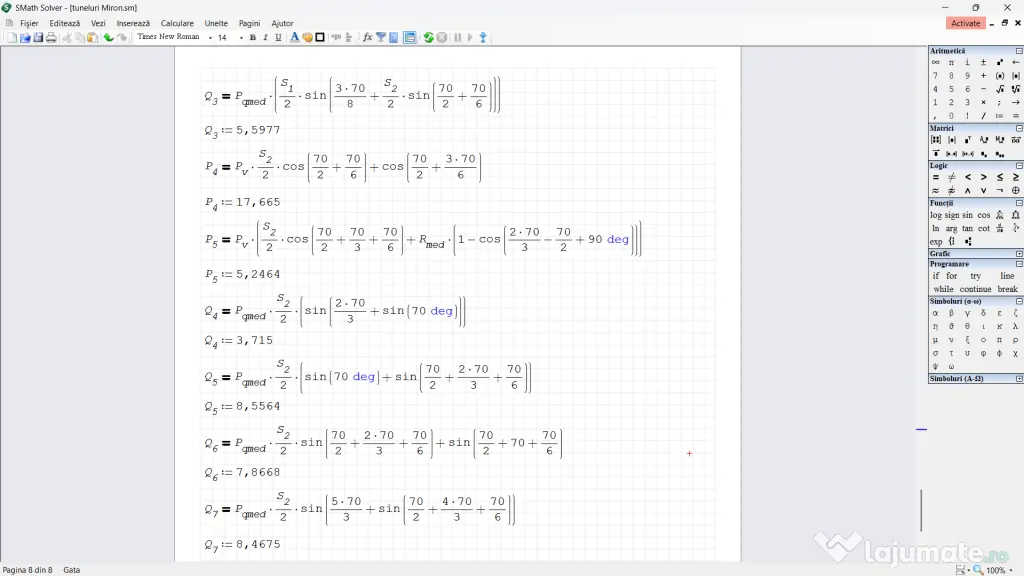Insert the Greek letter lambda

[x=1016, y=327]
